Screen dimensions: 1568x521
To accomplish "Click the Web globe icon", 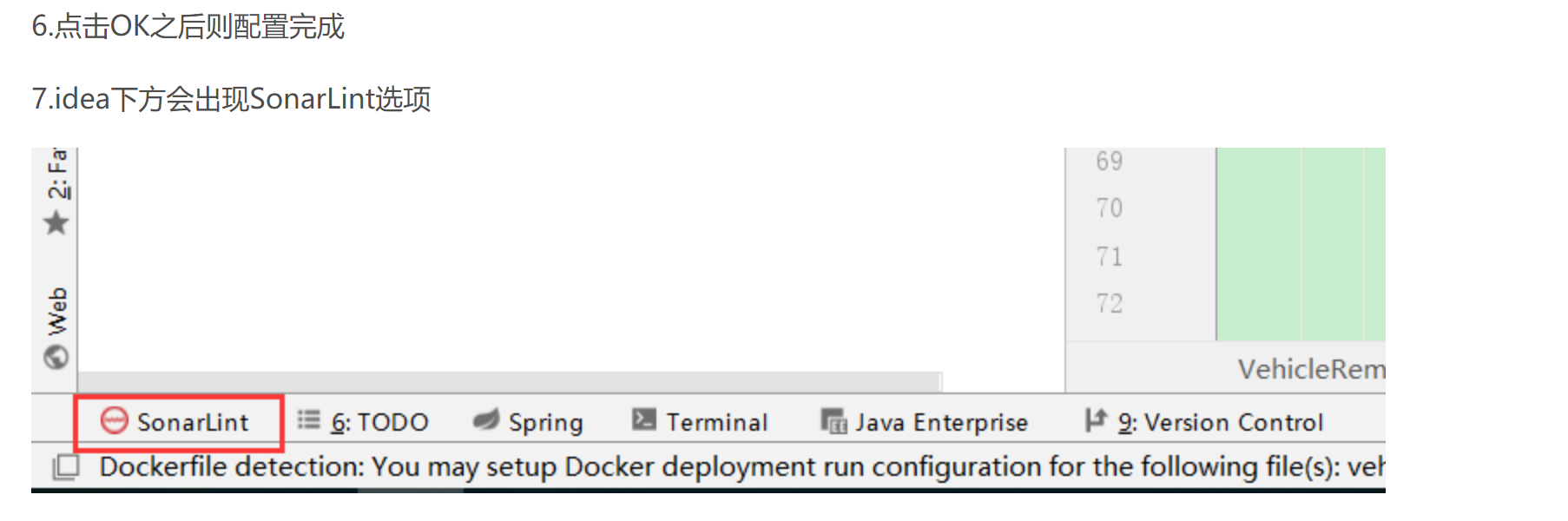I will tap(56, 357).
